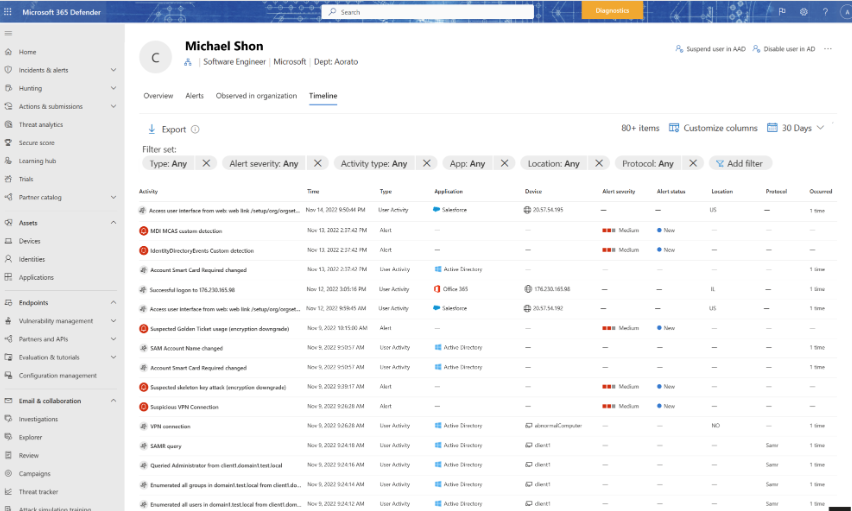This screenshot has height=511, width=852.
Task: Click the Review icon in sidebar
Action: [x=8, y=456]
